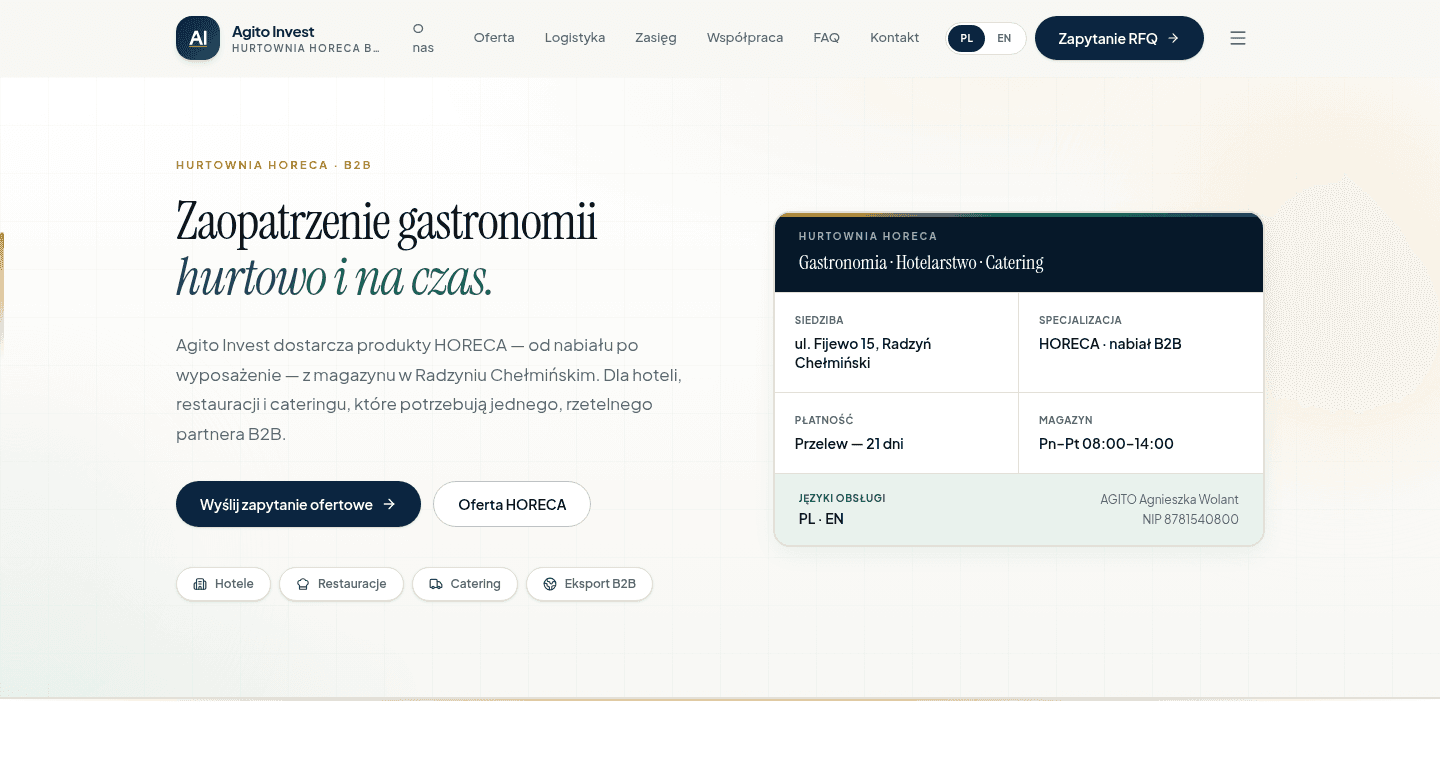Open the FAQ nav item
The width and height of the screenshot is (1440, 780).
pos(827,38)
